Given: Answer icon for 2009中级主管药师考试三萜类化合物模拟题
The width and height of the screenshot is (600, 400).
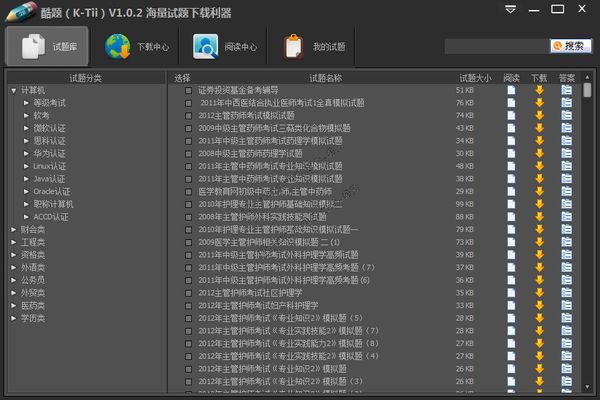Looking at the screenshot, I should tap(567, 128).
